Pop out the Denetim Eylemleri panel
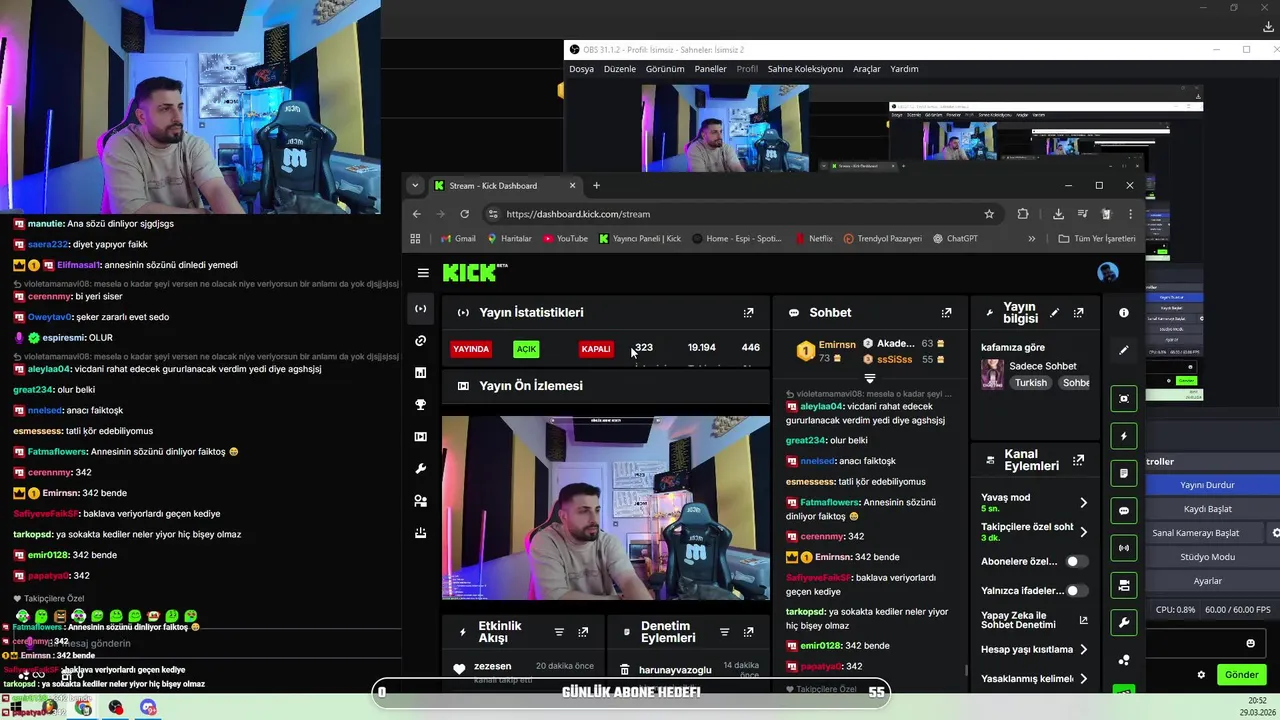 point(748,632)
